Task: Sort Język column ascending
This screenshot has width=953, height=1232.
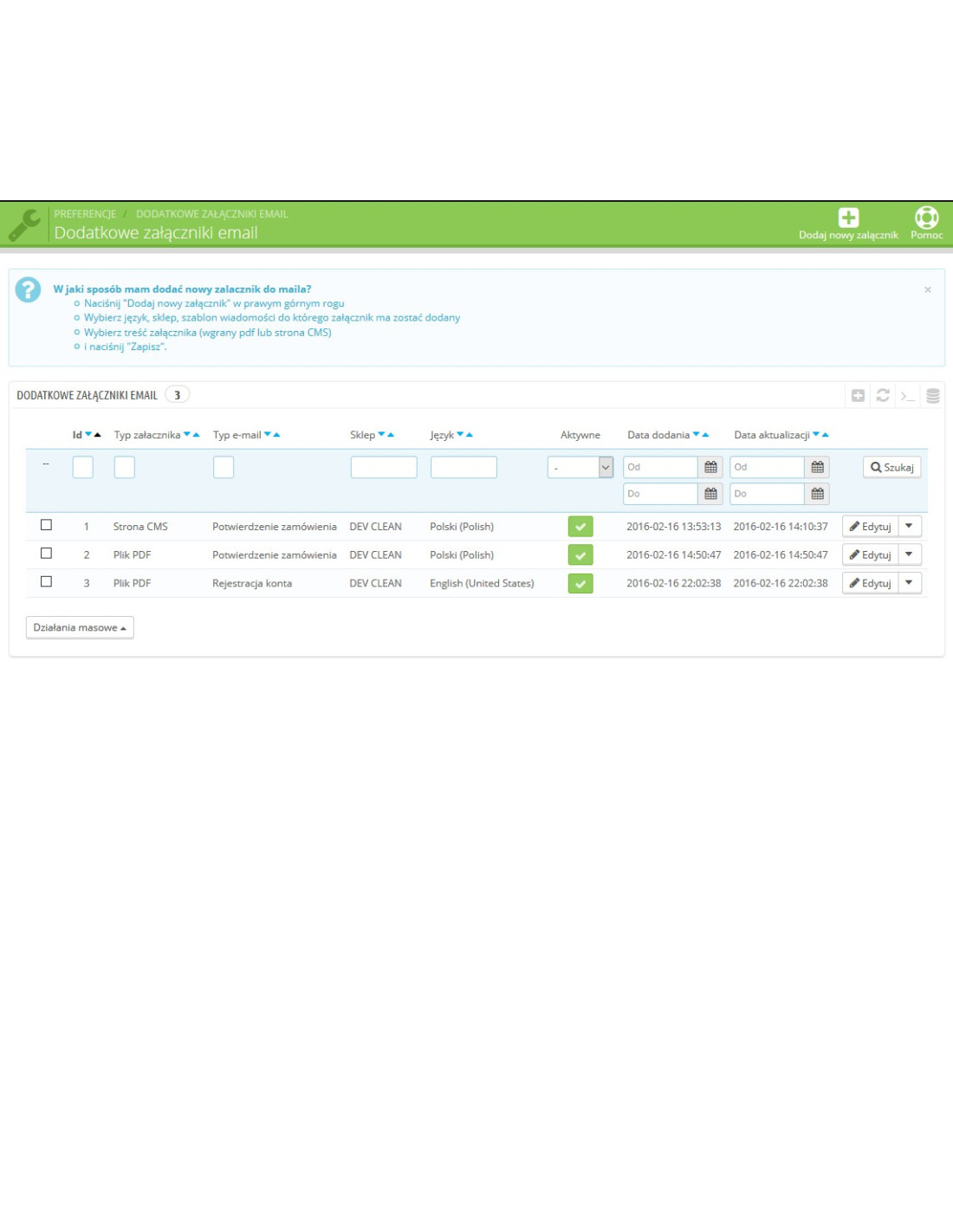Action: pos(470,435)
